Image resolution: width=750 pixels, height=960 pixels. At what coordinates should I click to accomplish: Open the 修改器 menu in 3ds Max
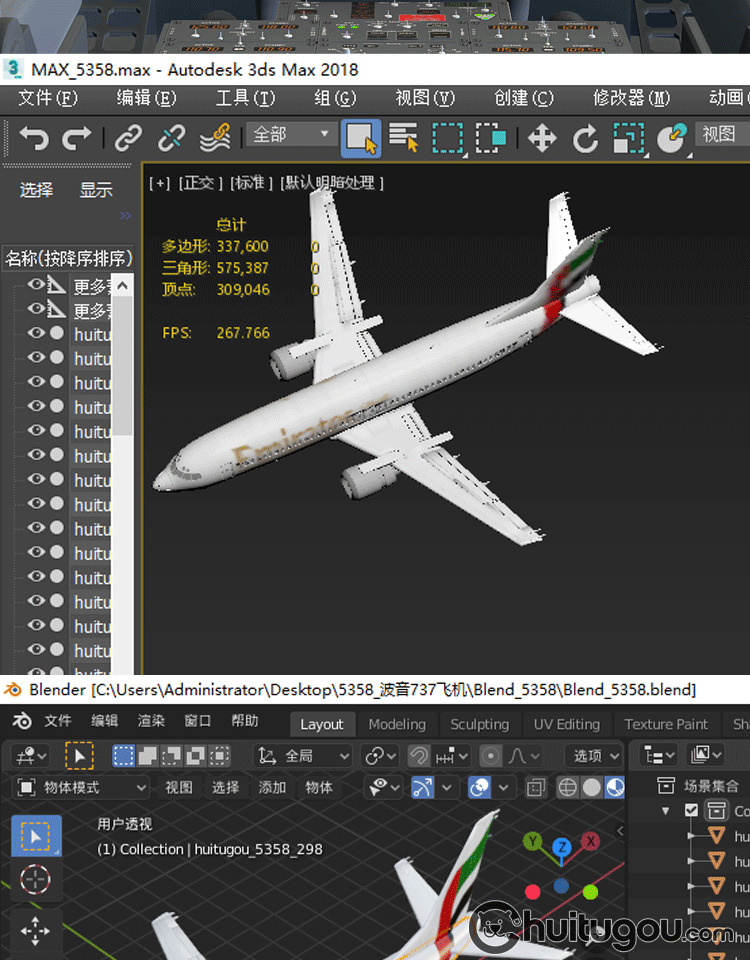631,98
